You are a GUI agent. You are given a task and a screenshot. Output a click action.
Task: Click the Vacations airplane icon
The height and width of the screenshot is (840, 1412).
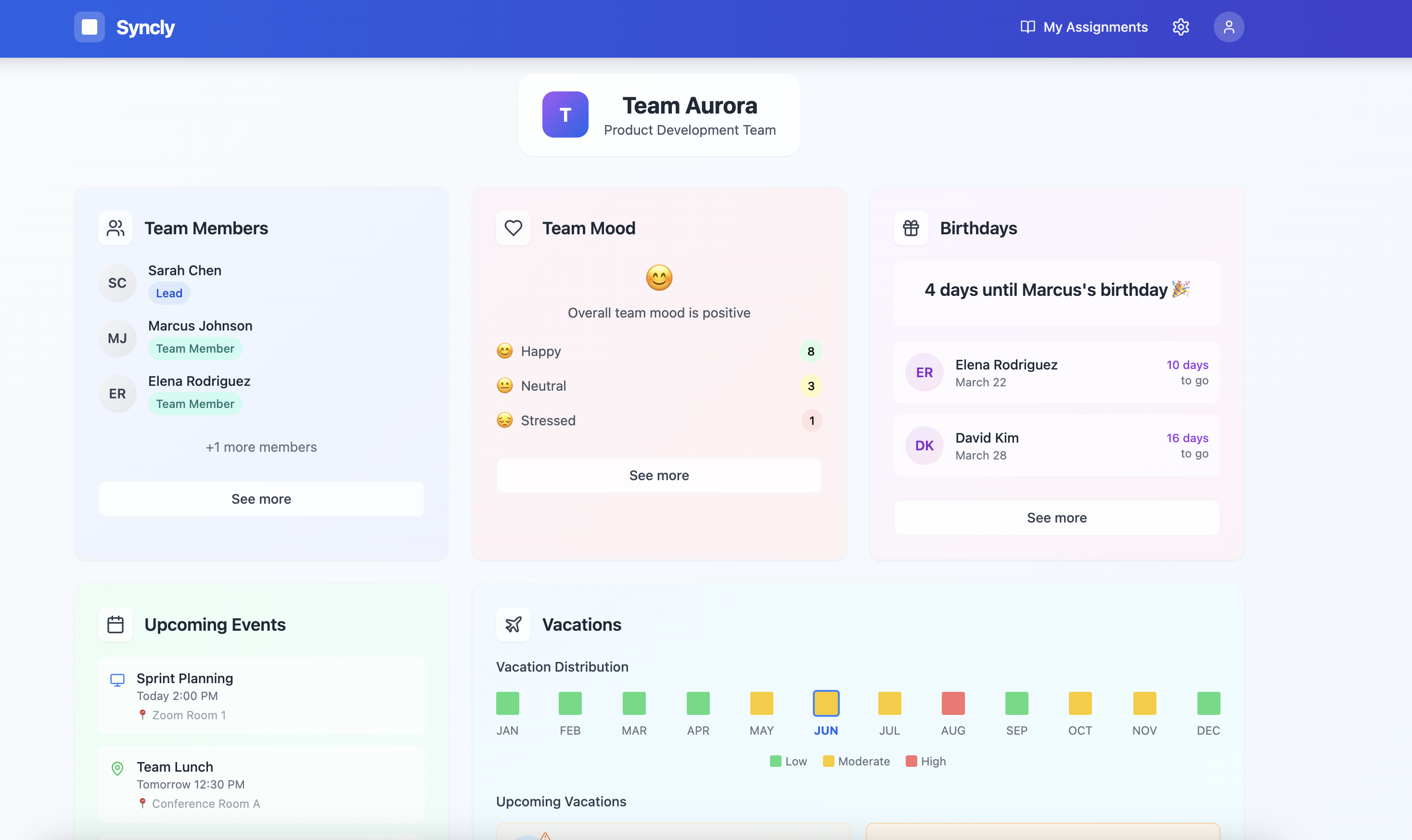513,624
